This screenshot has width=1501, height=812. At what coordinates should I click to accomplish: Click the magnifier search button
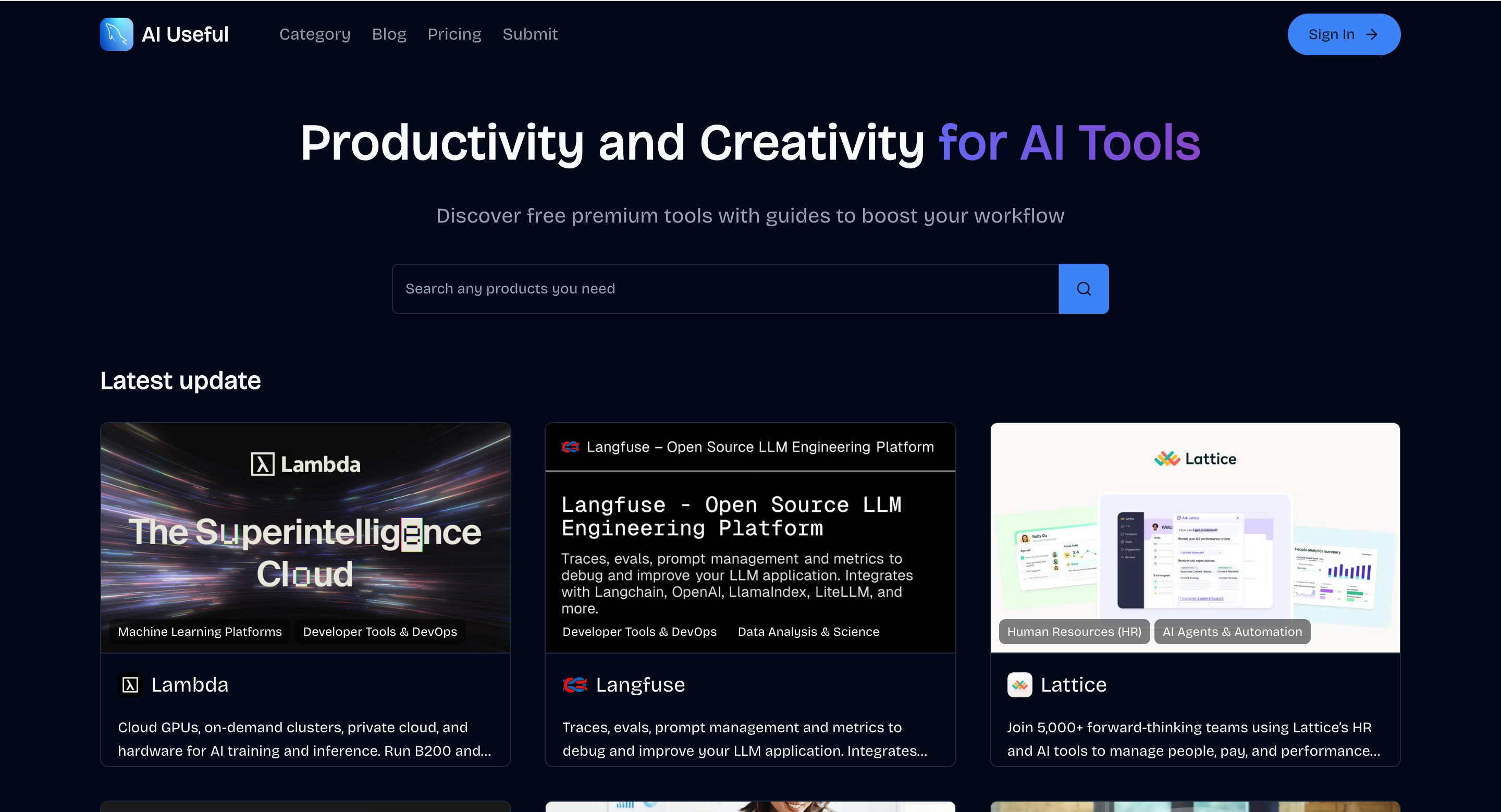tap(1083, 289)
